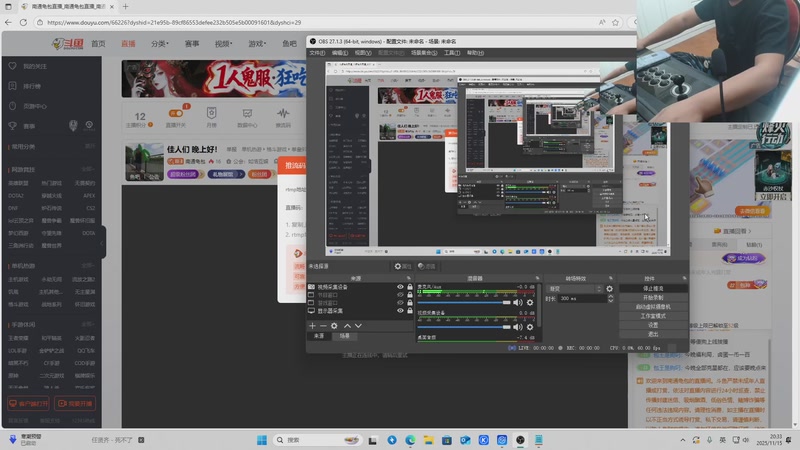
Task: Adjust the microphone/Aux volume slider
Action: pos(464,303)
